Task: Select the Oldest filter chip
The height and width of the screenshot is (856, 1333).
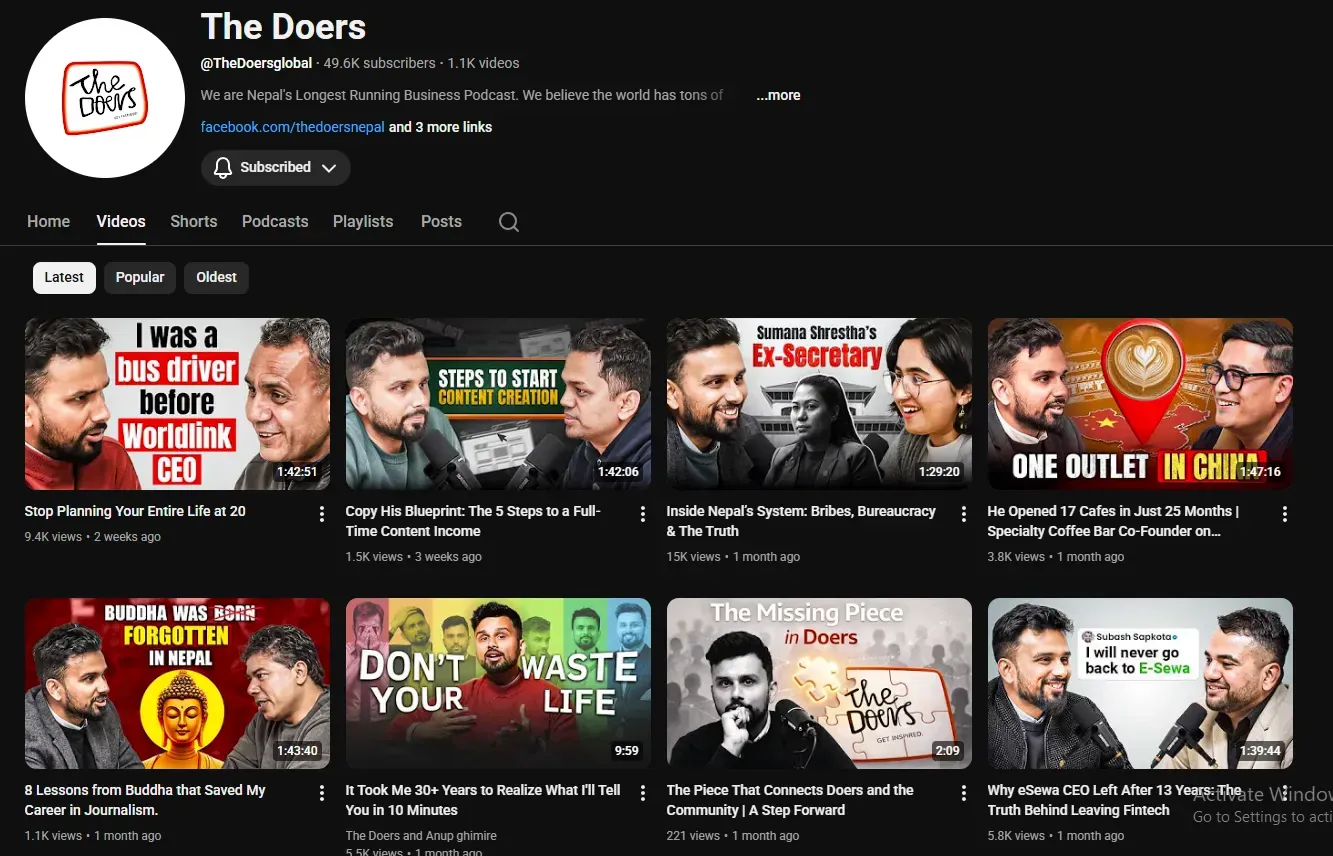Action: coord(216,277)
